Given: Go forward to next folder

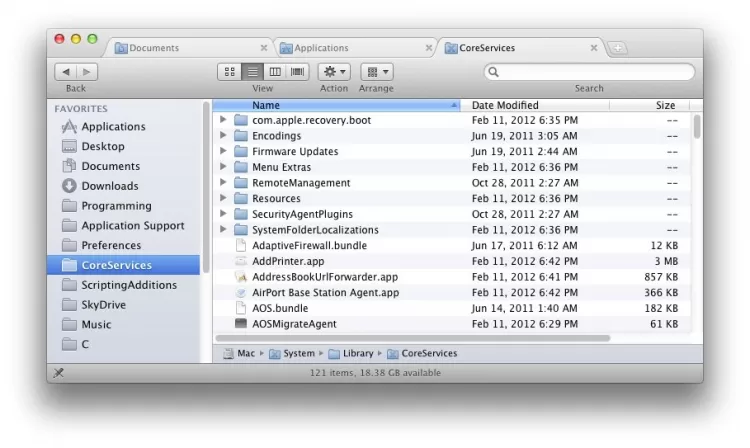Looking at the screenshot, I should (x=87, y=72).
